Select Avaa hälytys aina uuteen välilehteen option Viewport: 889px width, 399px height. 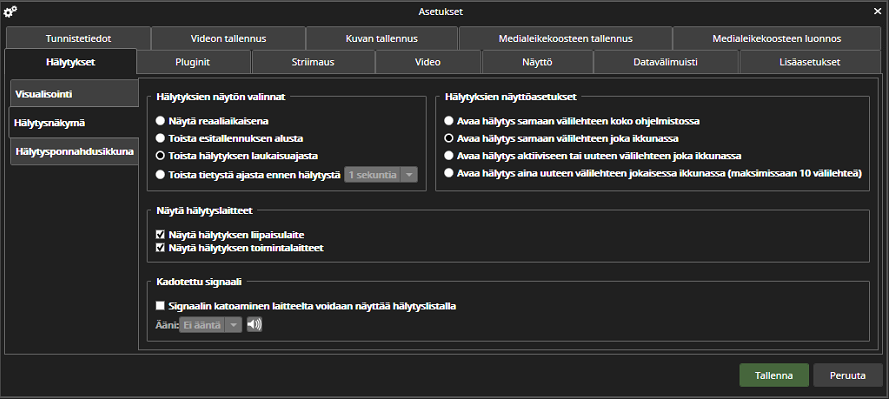pos(449,173)
